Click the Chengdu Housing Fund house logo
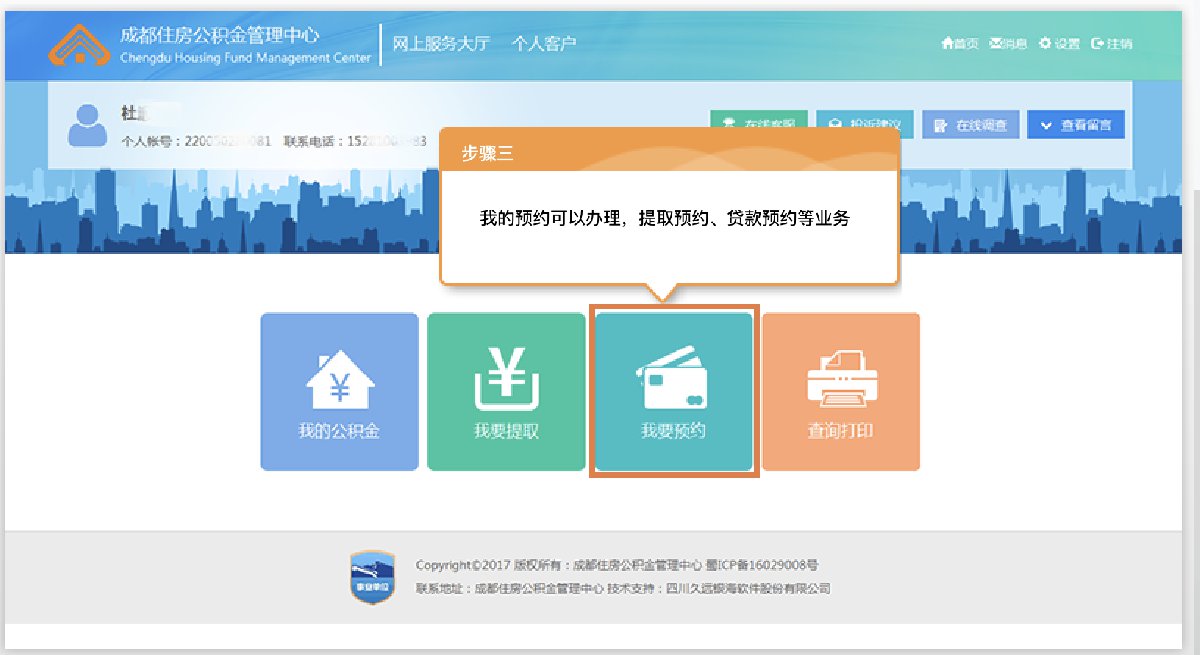The width and height of the screenshot is (1200, 655). [x=80, y=45]
